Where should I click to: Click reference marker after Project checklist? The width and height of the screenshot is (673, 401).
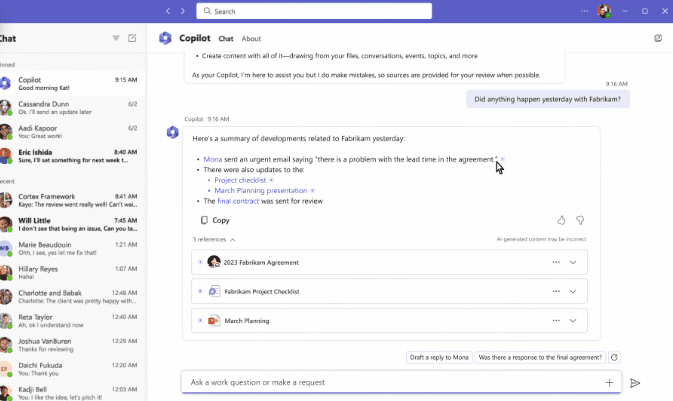271,180
